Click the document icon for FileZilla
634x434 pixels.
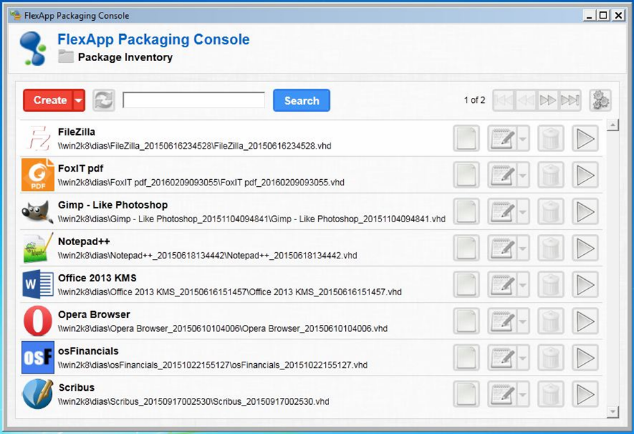[466, 138]
